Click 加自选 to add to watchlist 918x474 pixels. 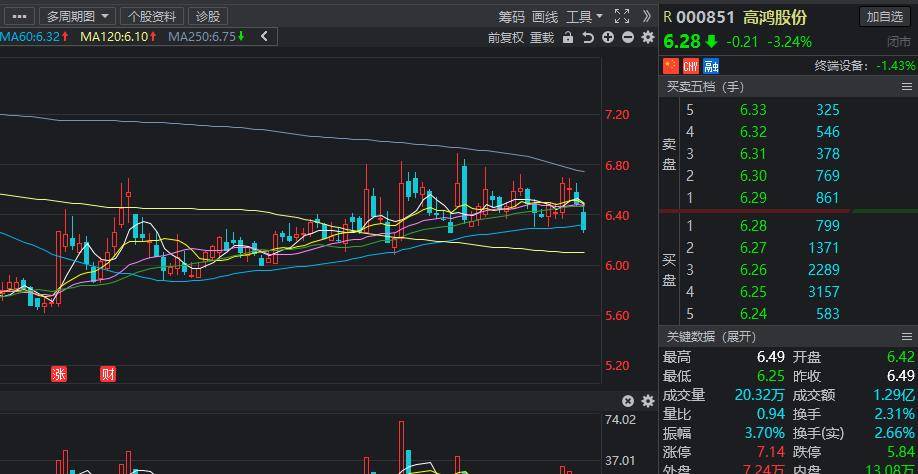coord(885,16)
